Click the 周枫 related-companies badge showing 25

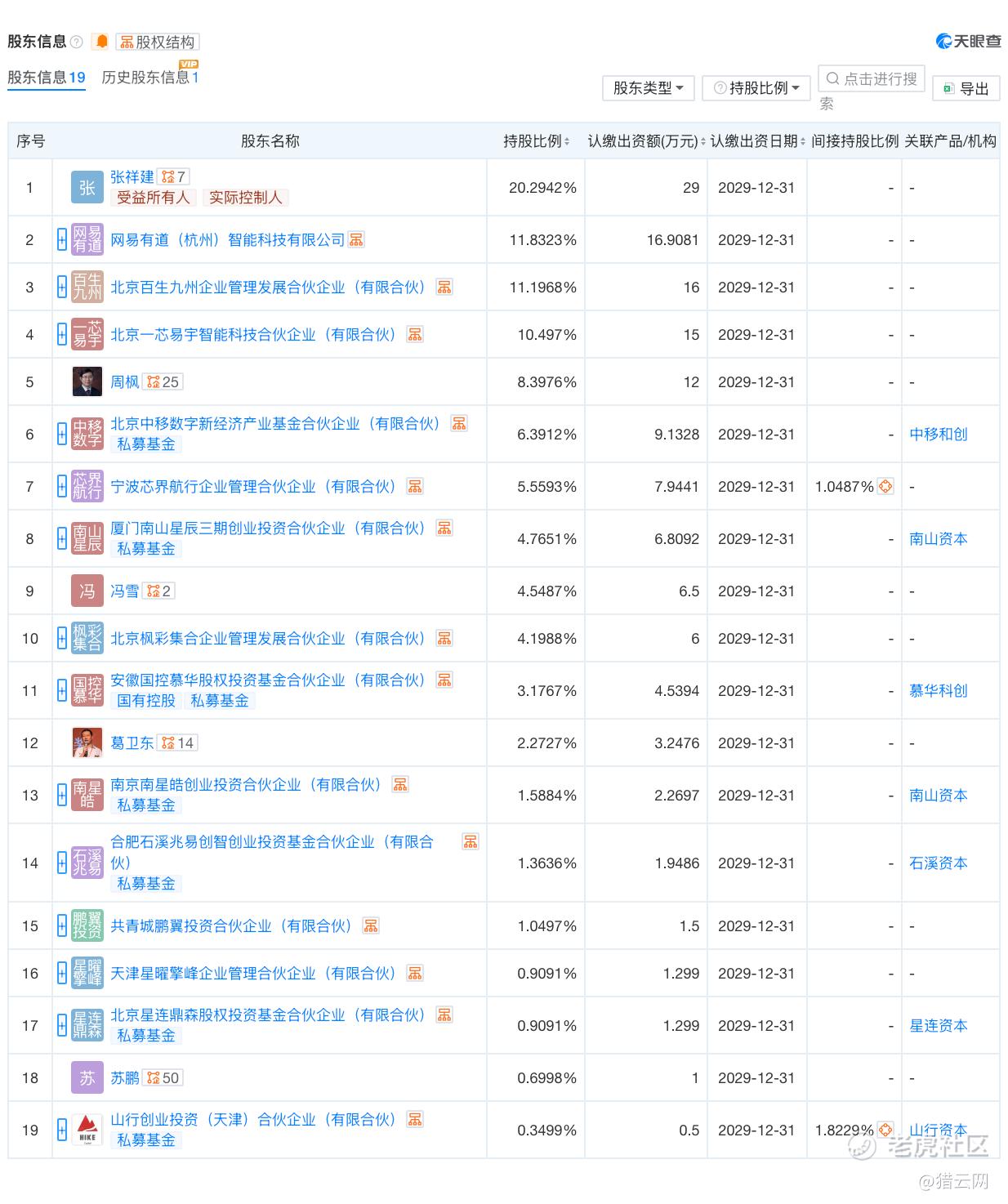tap(163, 382)
